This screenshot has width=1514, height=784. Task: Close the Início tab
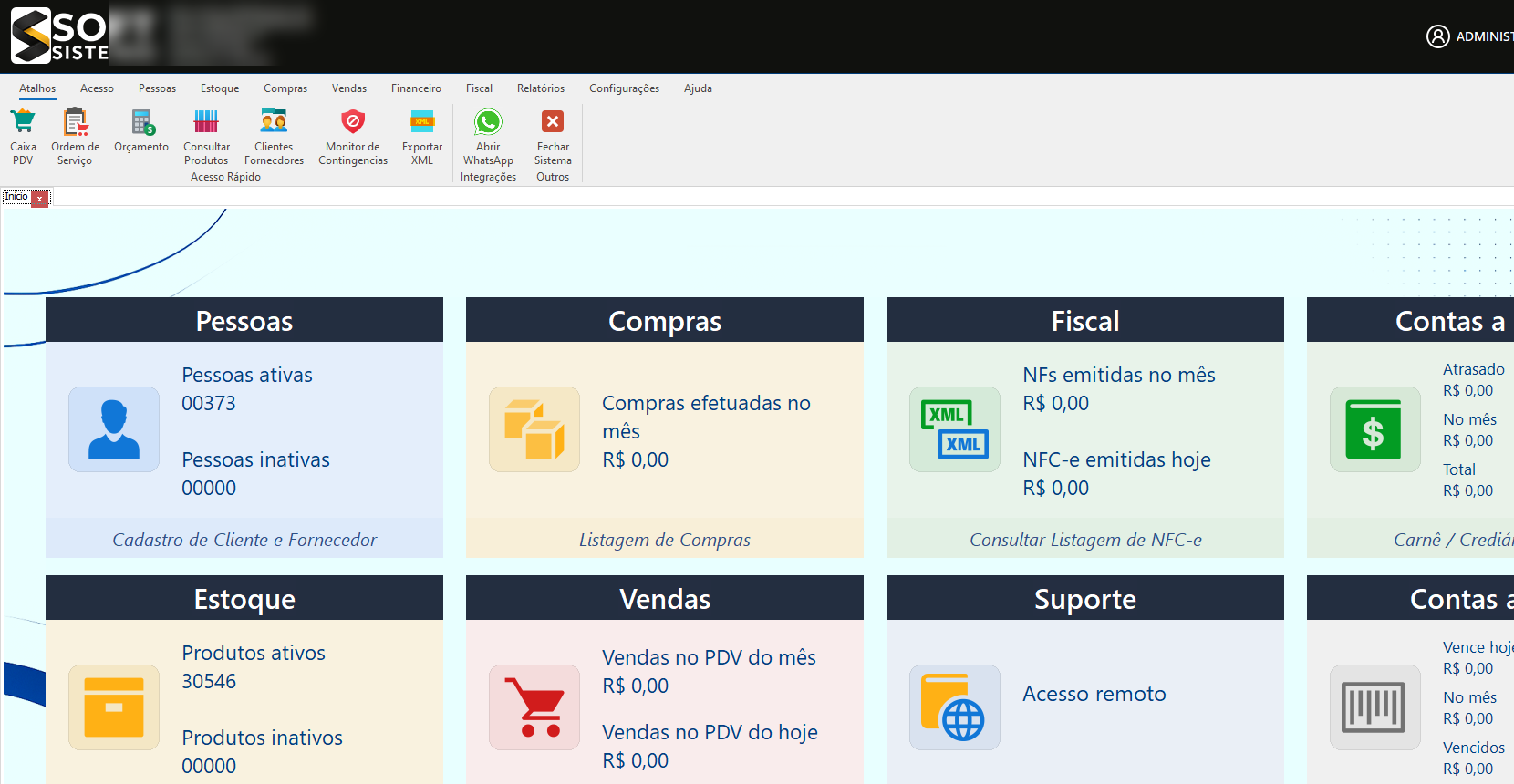(40, 199)
